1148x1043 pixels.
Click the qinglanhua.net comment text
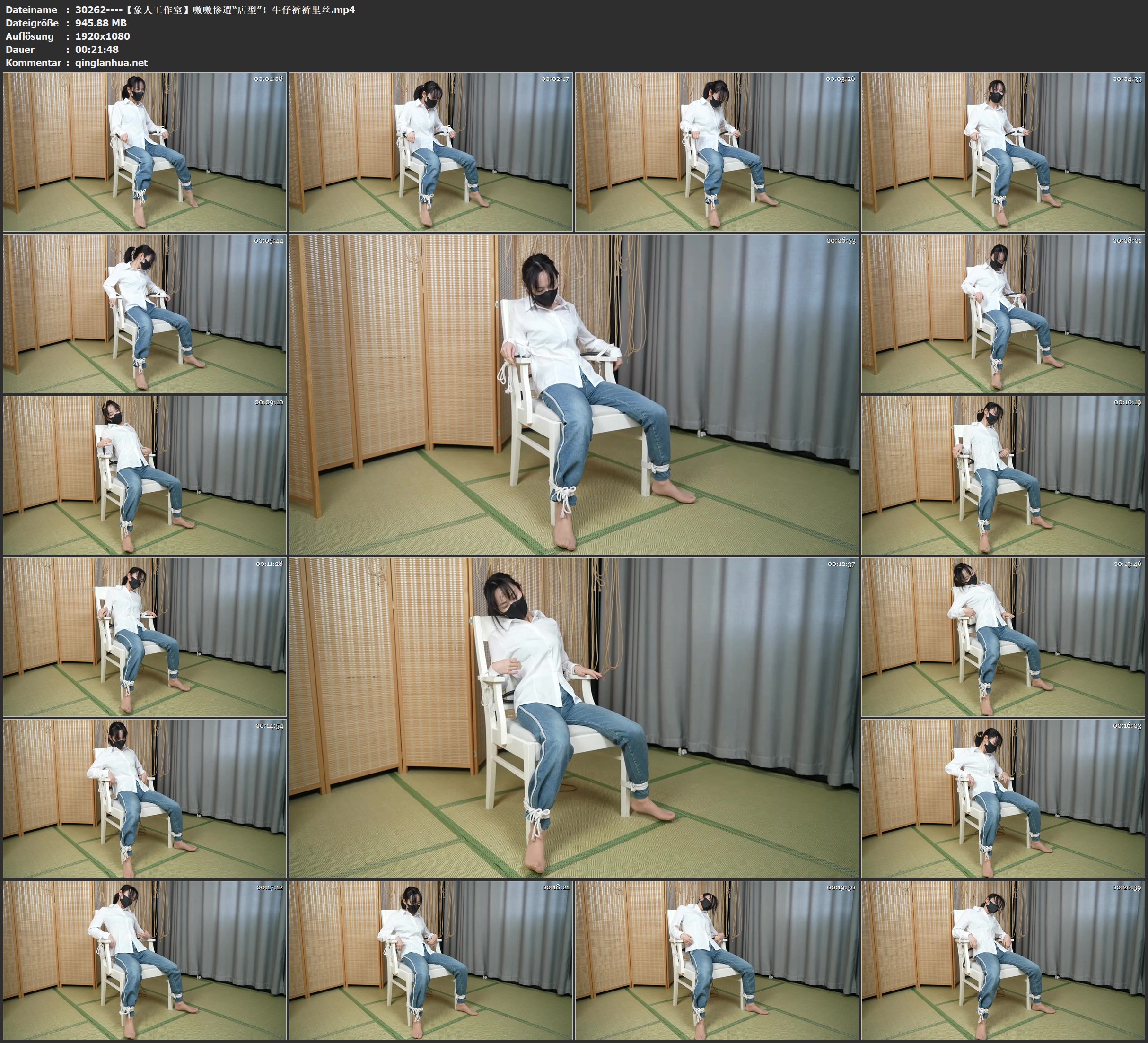click(111, 62)
